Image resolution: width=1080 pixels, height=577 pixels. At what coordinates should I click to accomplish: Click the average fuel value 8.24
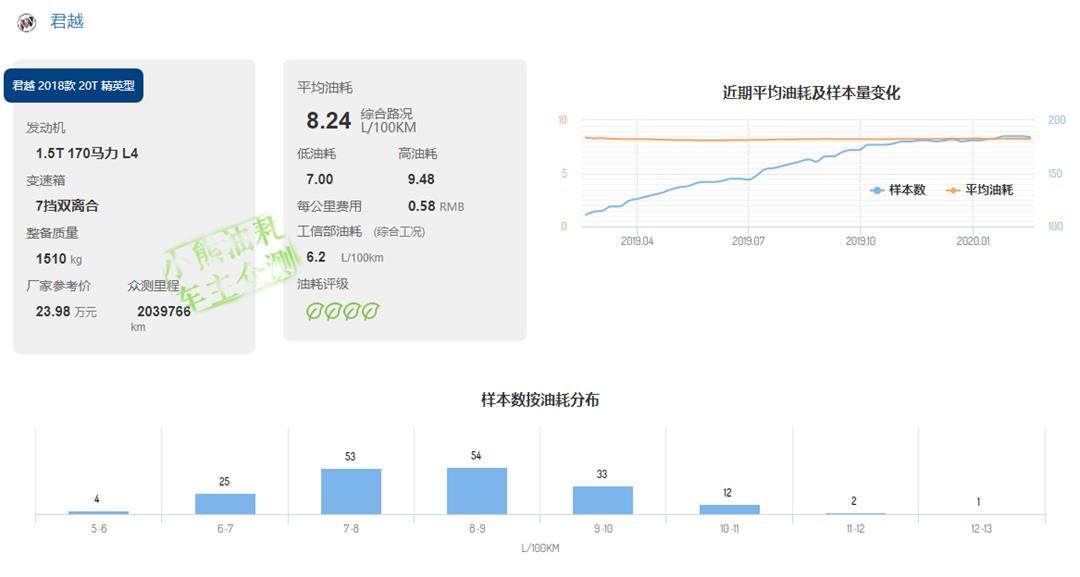click(328, 121)
